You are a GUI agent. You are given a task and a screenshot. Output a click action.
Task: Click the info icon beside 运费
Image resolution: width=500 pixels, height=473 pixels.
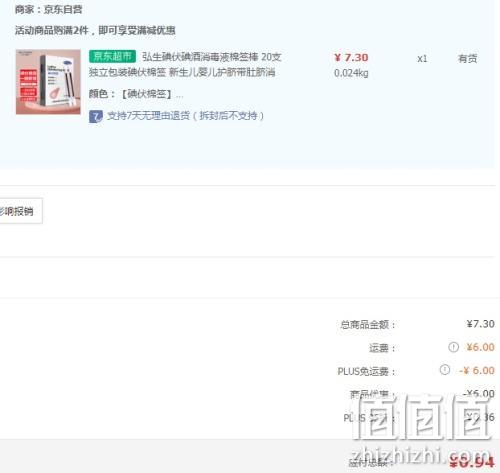(x=453, y=347)
